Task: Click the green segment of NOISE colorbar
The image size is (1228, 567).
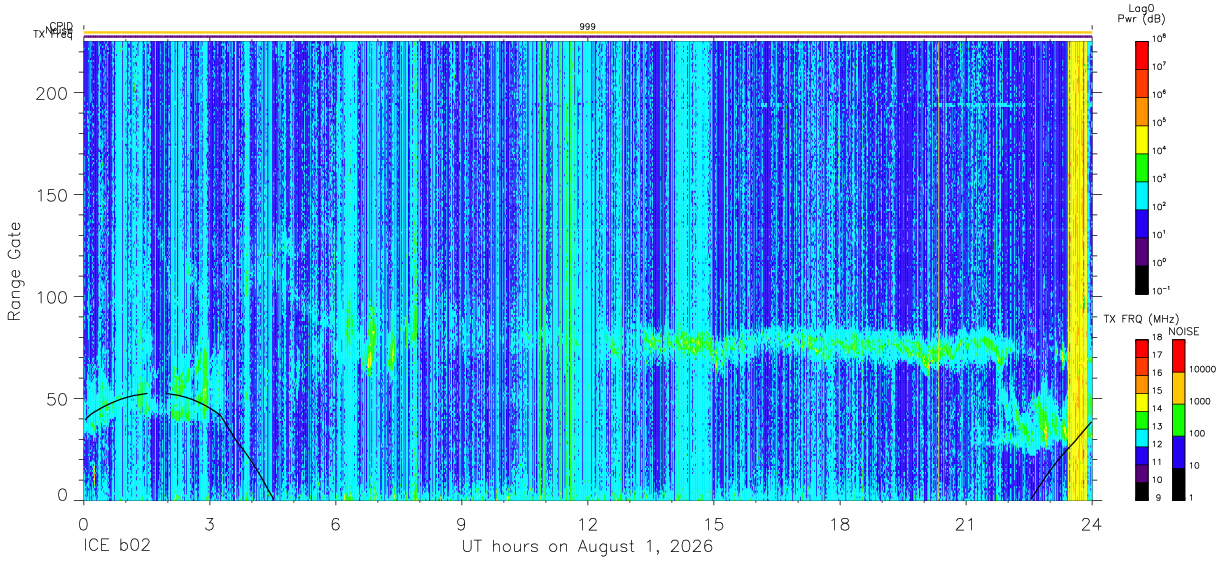Action: [1178, 420]
